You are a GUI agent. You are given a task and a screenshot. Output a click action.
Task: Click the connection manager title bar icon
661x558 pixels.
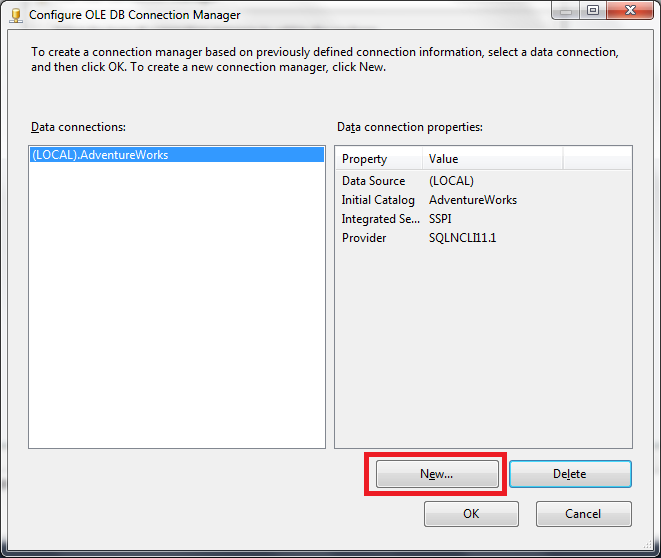(16, 15)
